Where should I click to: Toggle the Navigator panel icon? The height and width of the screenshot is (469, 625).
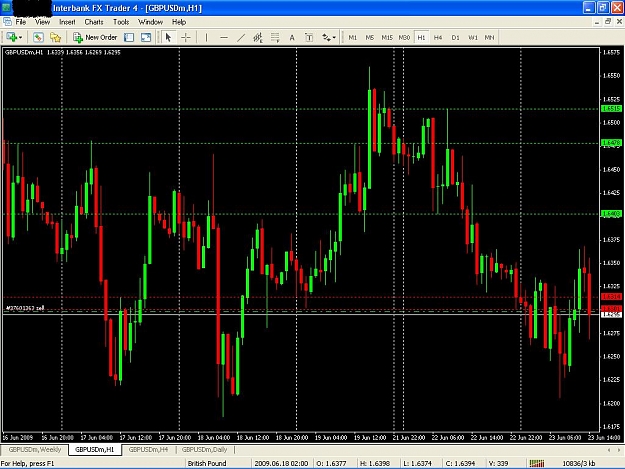click(x=129, y=37)
